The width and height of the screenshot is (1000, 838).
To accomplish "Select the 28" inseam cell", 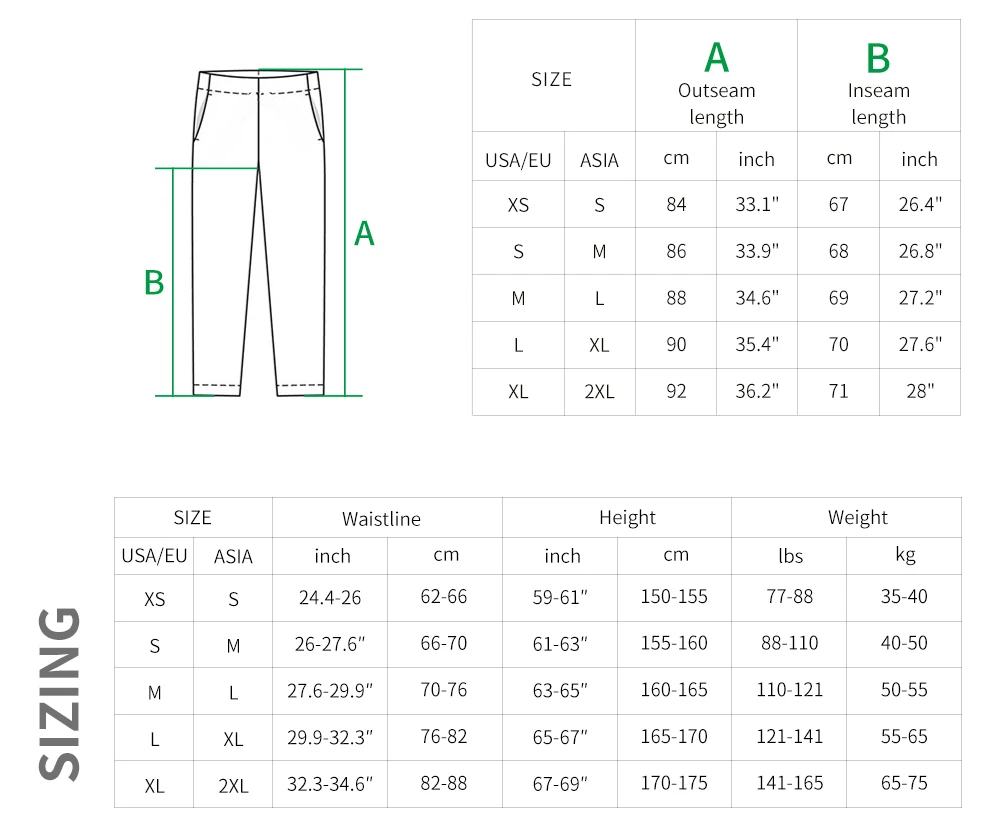I will click(x=919, y=392).
